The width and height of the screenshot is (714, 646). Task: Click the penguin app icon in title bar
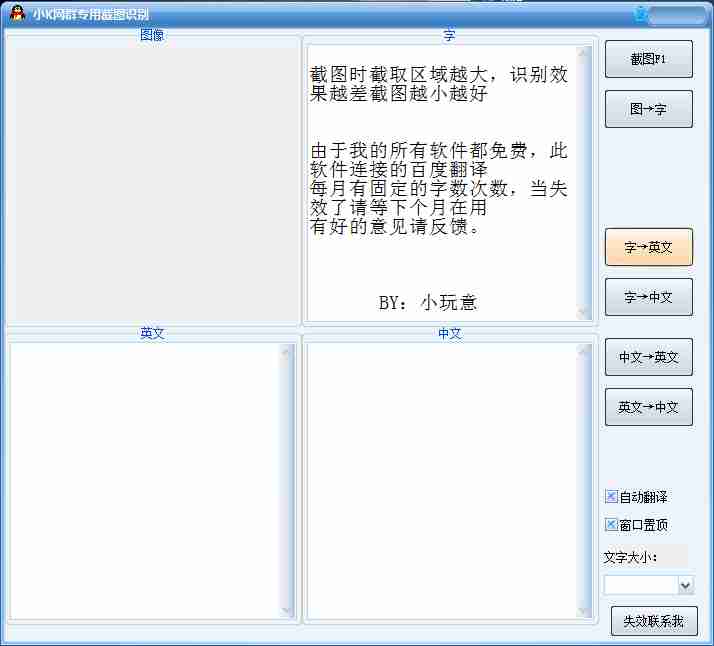coord(17,13)
